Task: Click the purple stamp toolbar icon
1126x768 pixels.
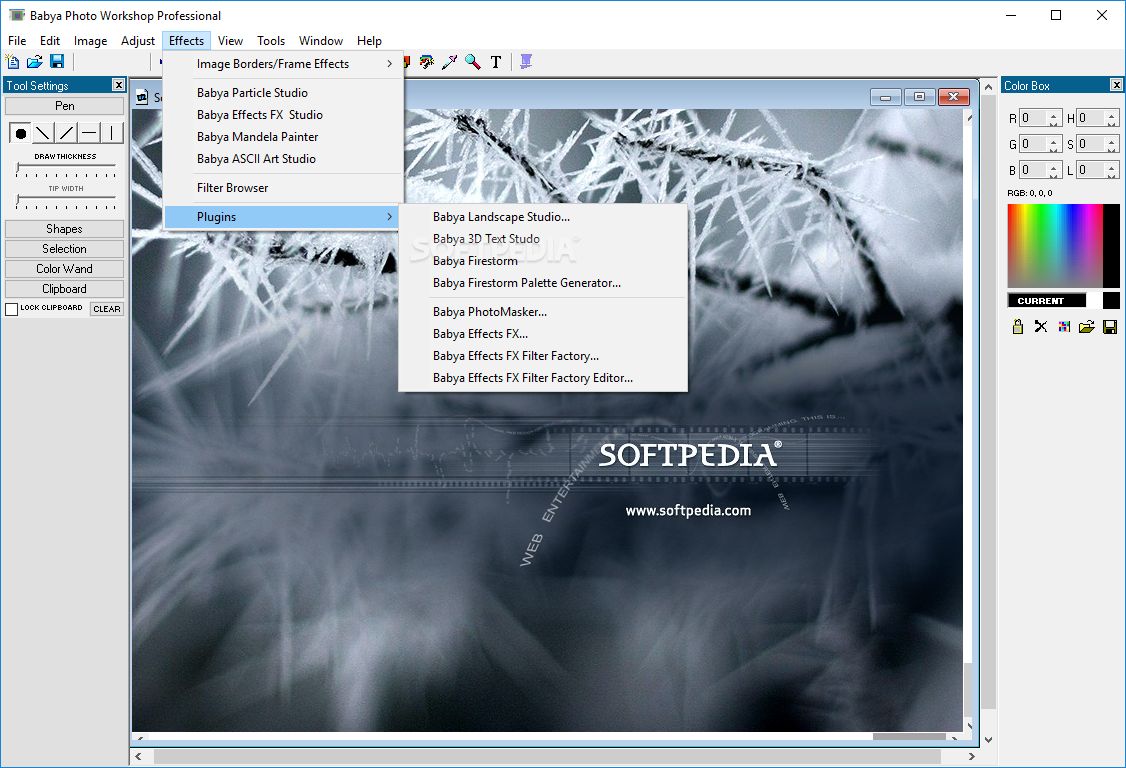Action: pyautogui.click(x=526, y=62)
